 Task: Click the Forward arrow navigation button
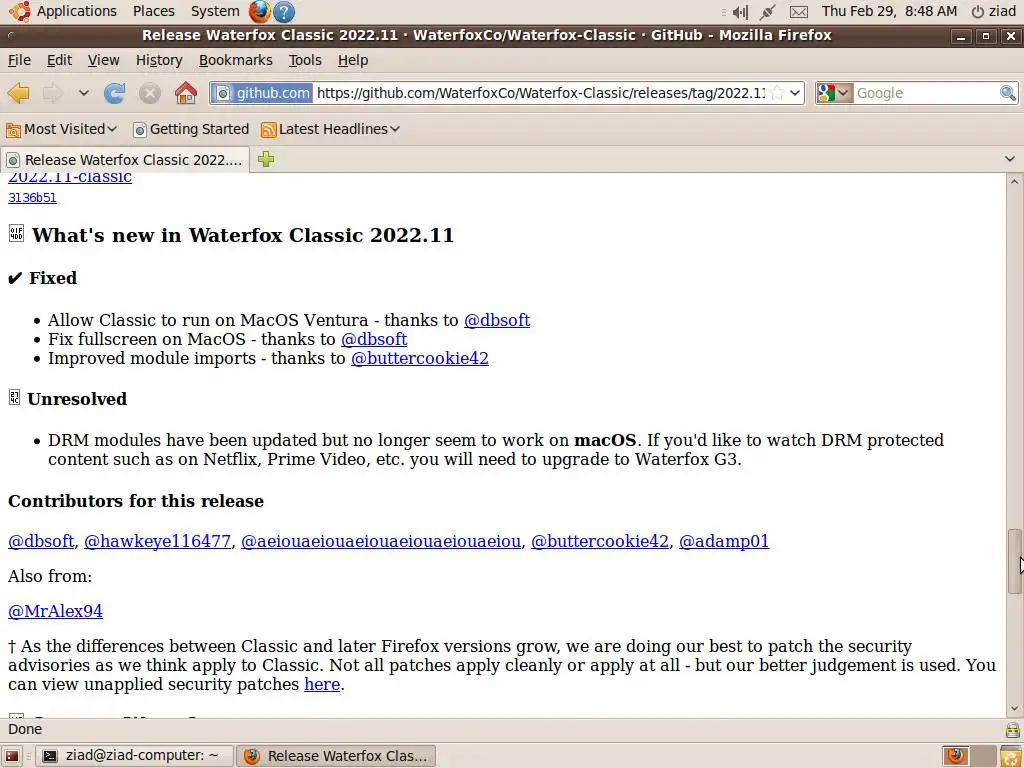click(53, 93)
